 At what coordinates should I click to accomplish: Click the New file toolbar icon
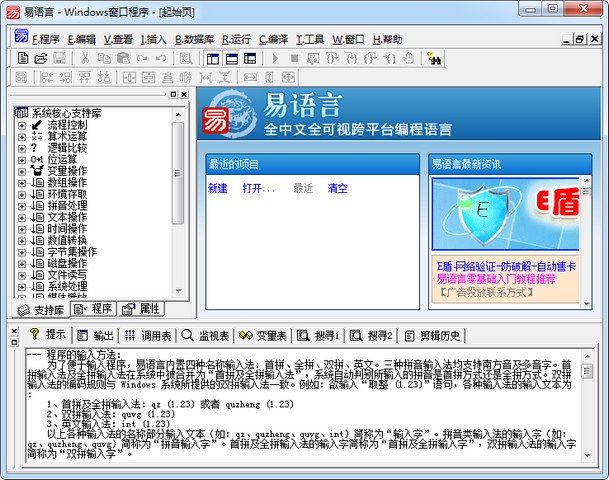(x=23, y=58)
